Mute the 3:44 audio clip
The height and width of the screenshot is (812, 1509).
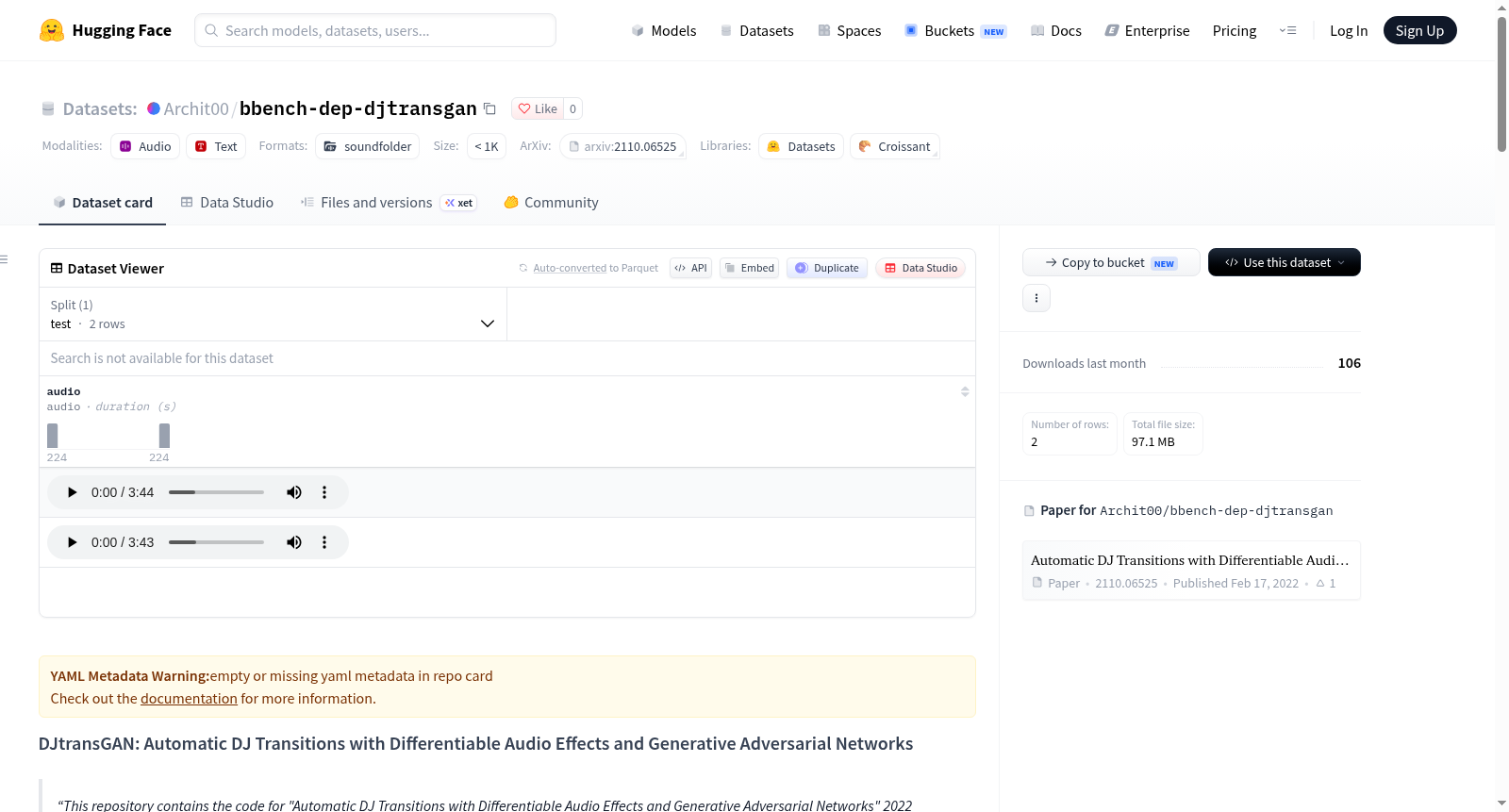point(294,492)
